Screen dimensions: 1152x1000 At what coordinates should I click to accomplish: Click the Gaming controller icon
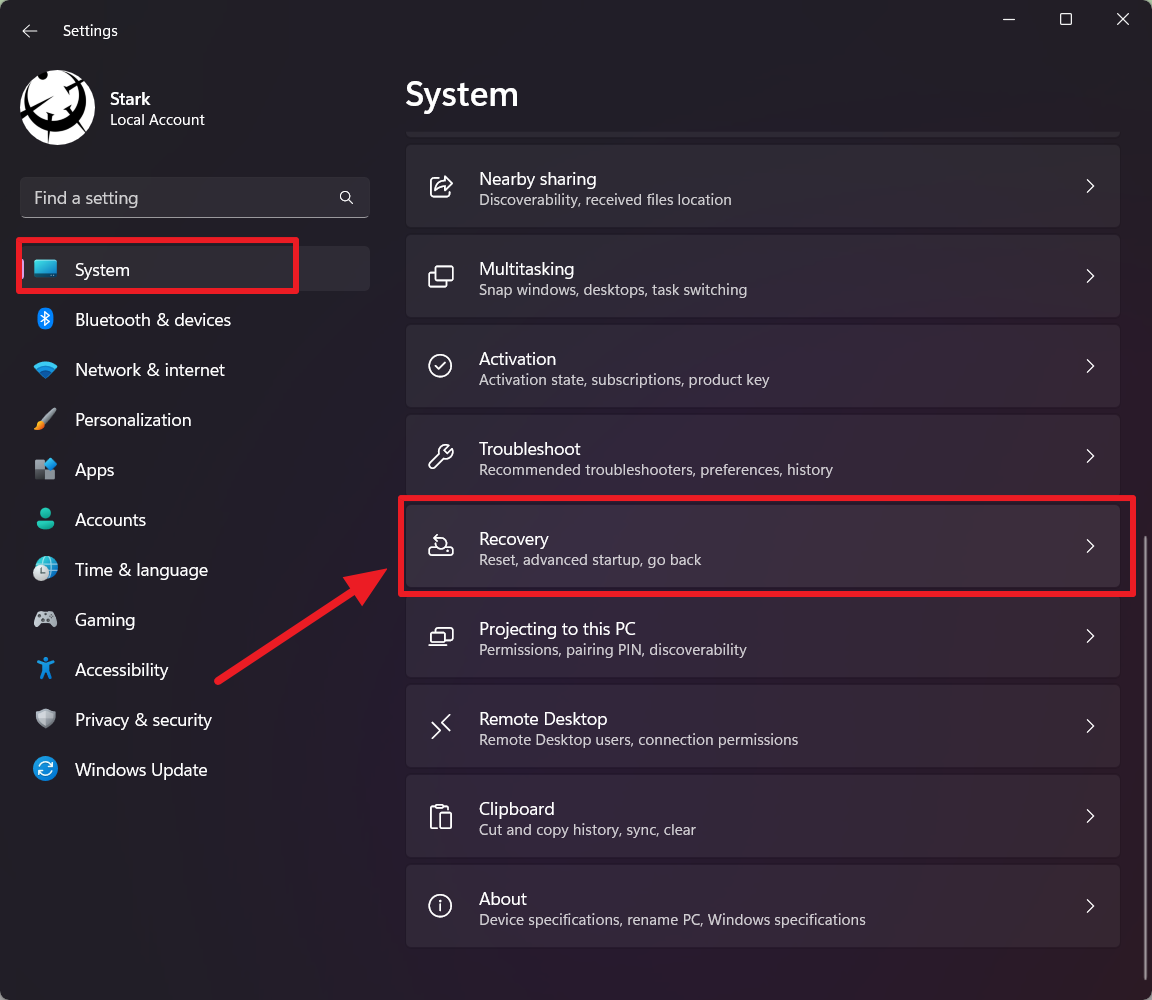46,619
